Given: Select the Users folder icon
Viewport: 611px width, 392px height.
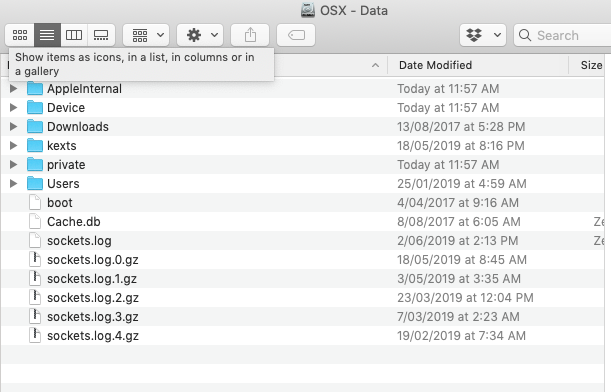Looking at the screenshot, I should click(x=35, y=184).
